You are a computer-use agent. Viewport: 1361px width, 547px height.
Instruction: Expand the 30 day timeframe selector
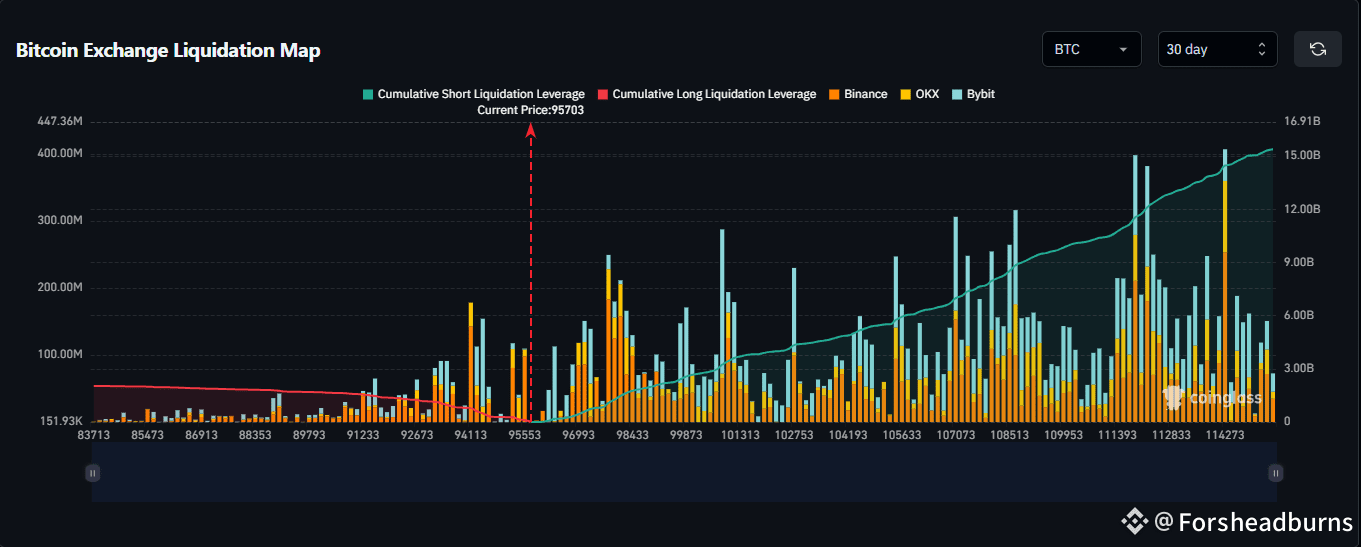click(1217, 49)
